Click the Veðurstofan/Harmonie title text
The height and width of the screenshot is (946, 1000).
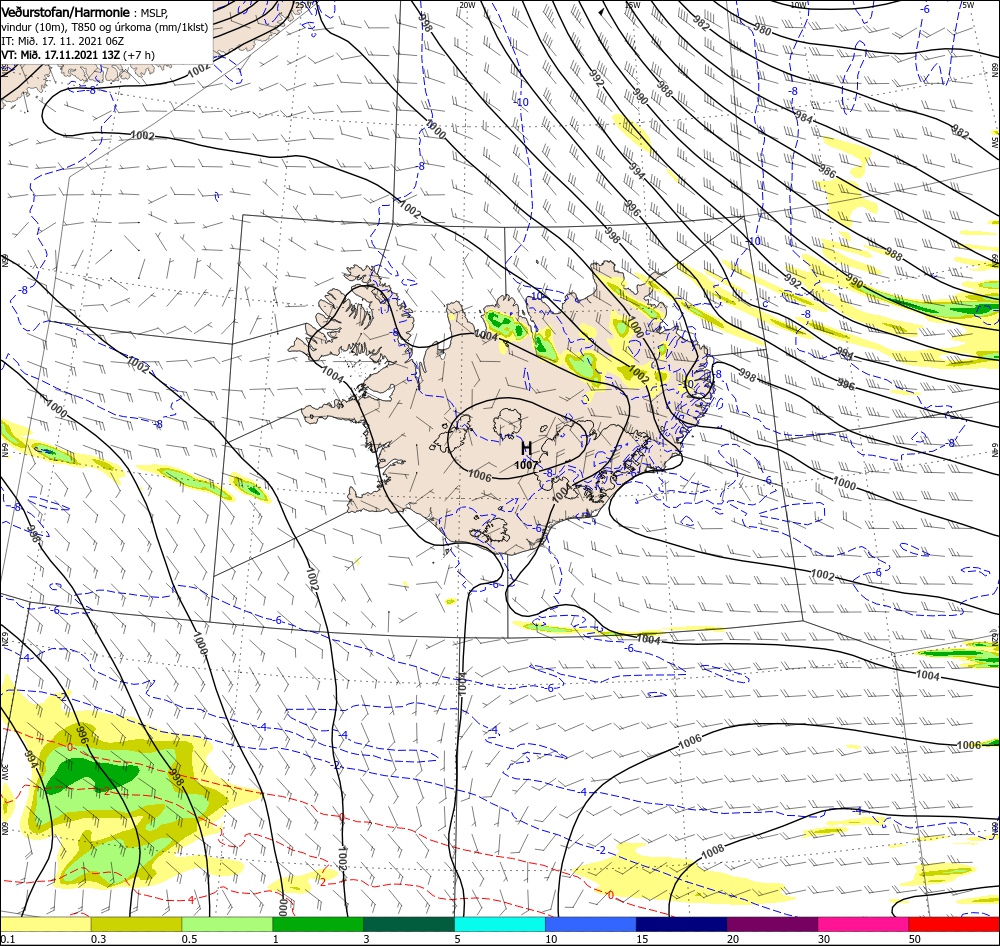pyautogui.click(x=66, y=12)
